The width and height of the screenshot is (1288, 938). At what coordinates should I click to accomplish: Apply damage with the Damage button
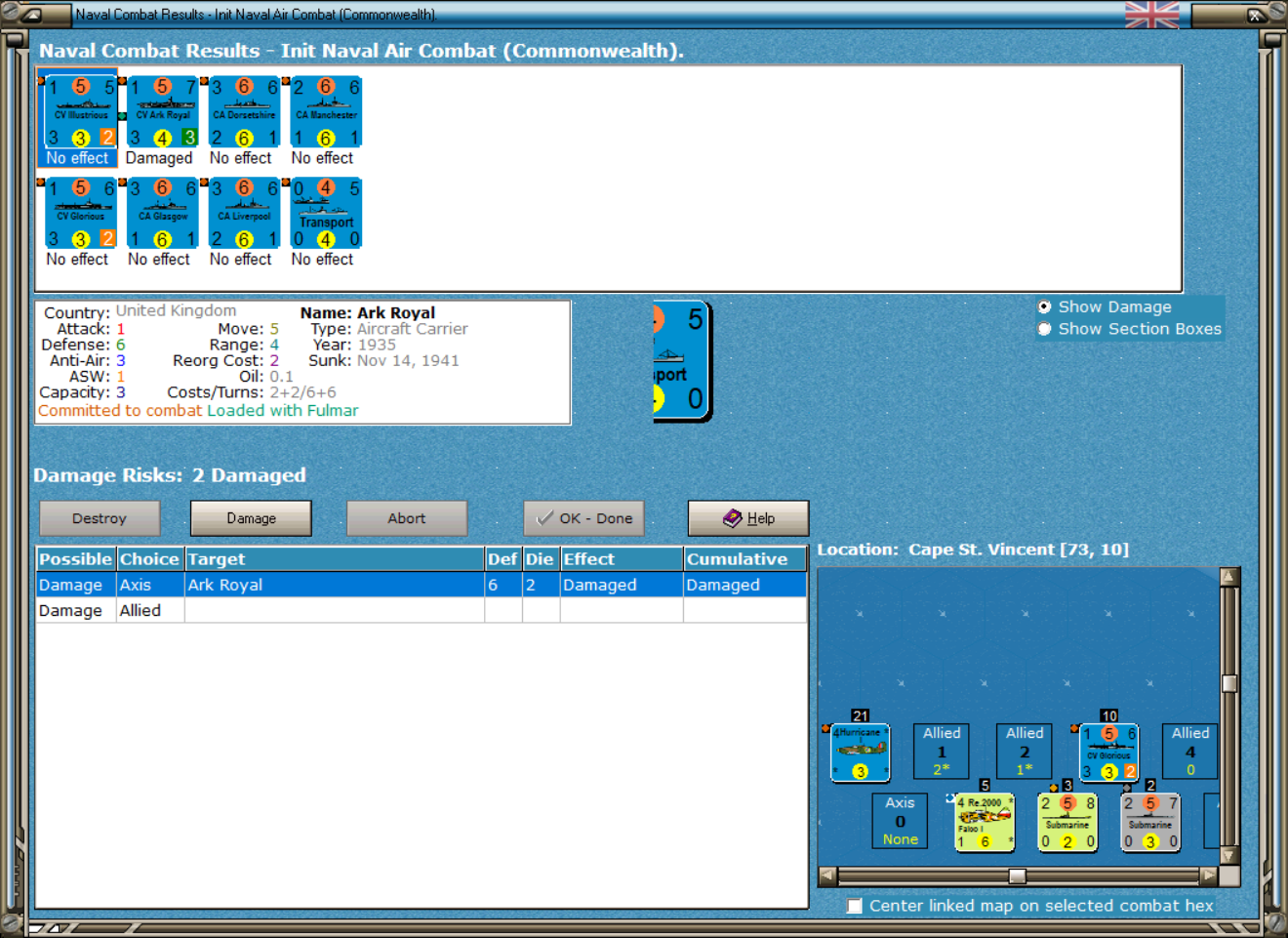(x=251, y=518)
